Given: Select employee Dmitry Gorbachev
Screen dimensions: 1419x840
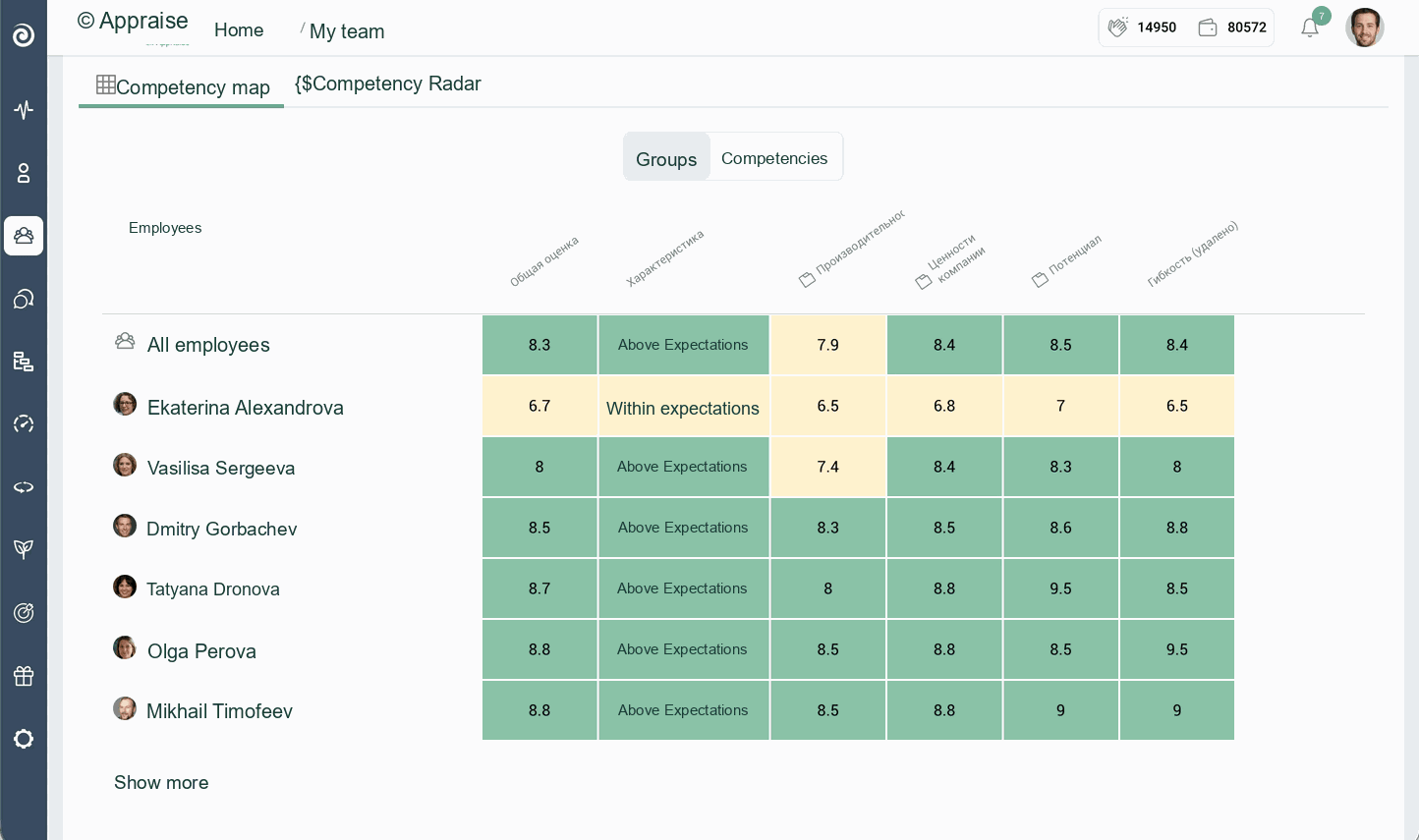Looking at the screenshot, I should pos(221,529).
